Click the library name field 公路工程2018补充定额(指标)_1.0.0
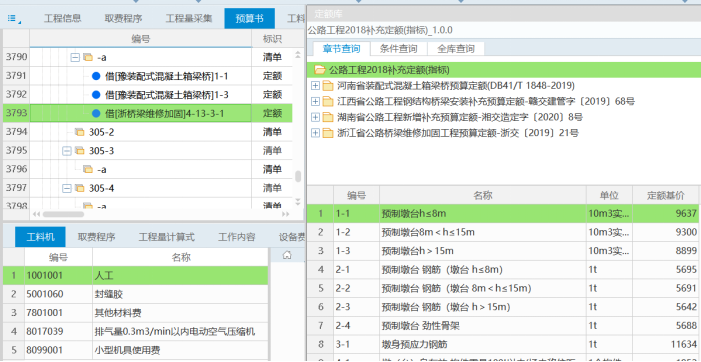701x362 pixels. coord(504,30)
